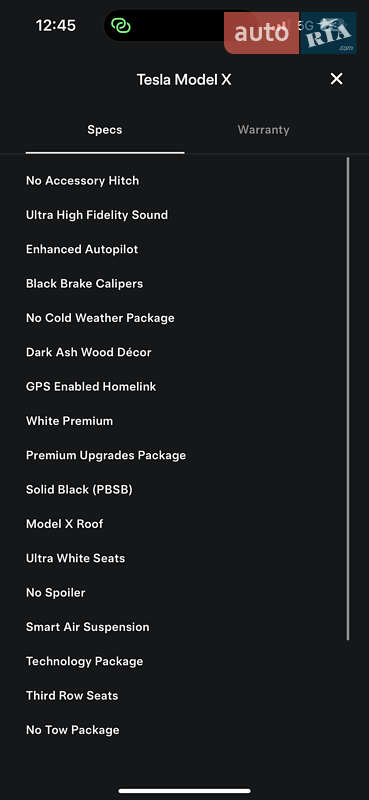This screenshot has width=369, height=800.
Task: Select the Enhanced Autopilot spec
Action: tap(82, 249)
